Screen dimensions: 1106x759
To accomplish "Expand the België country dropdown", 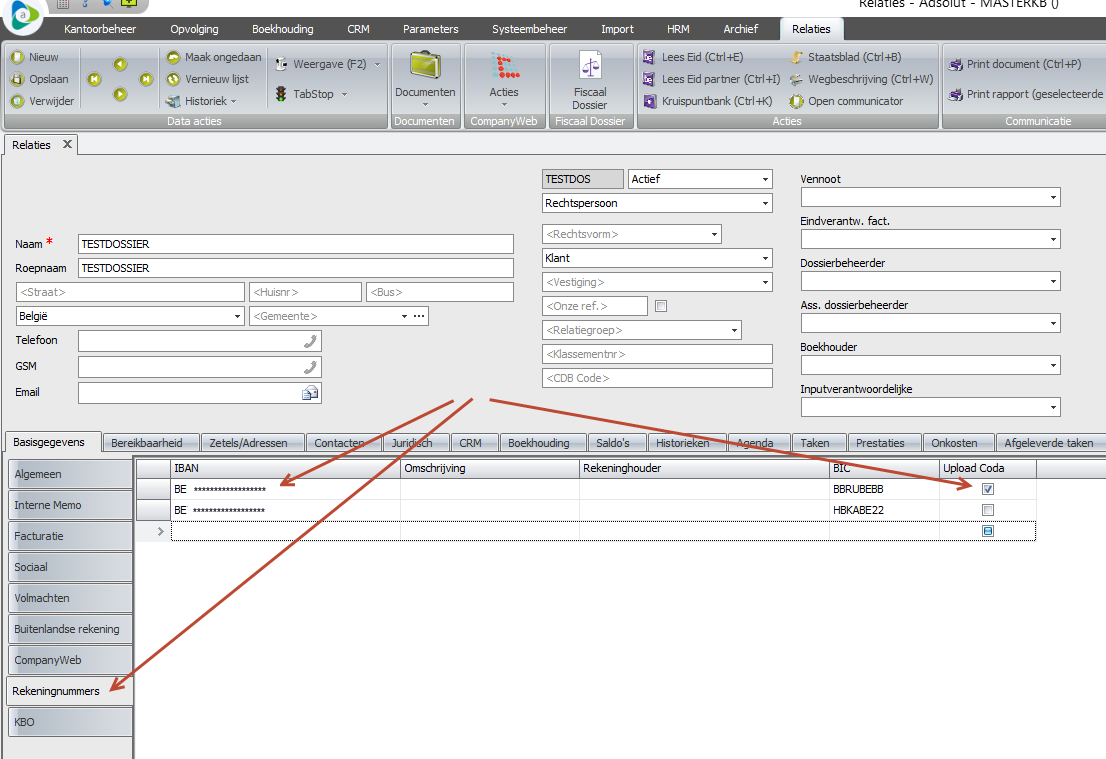I will point(237,316).
